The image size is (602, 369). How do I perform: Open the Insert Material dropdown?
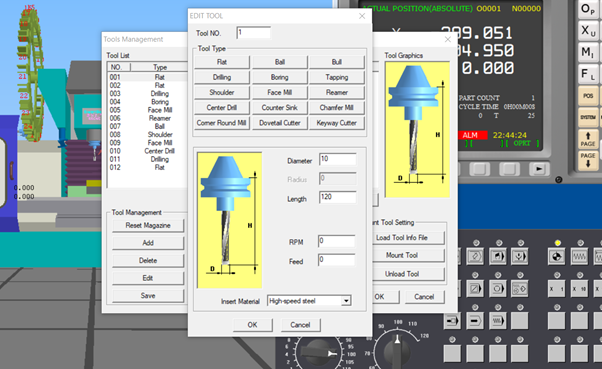(346, 301)
